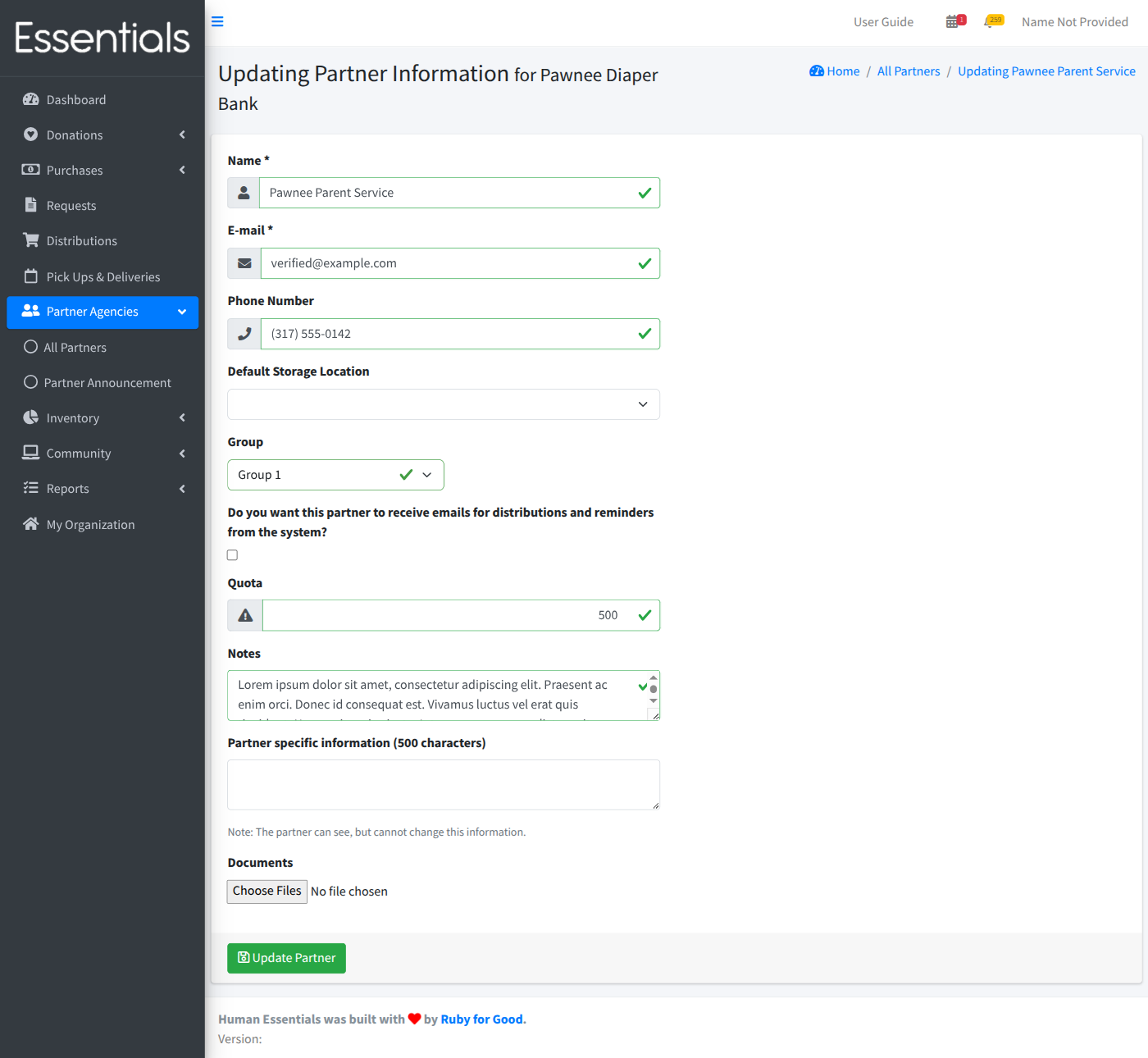Go to Distributions in the sidebar

click(x=102, y=240)
